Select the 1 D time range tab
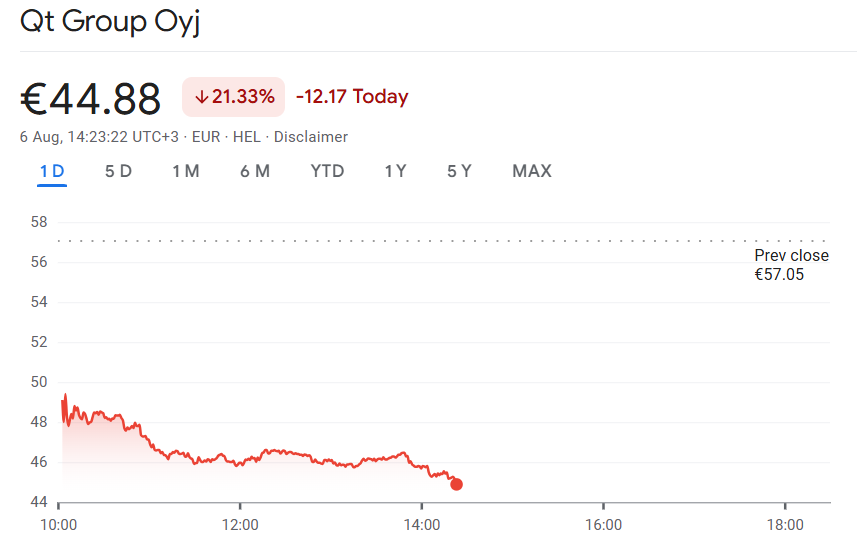The image size is (857, 550). [52, 171]
